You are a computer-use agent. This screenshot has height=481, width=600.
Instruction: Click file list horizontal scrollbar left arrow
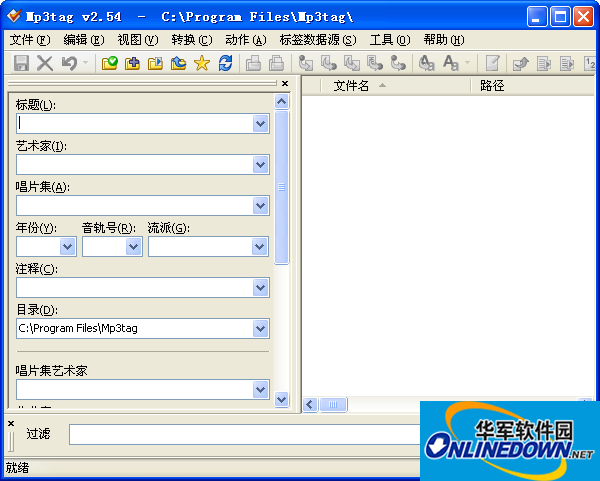(x=310, y=404)
